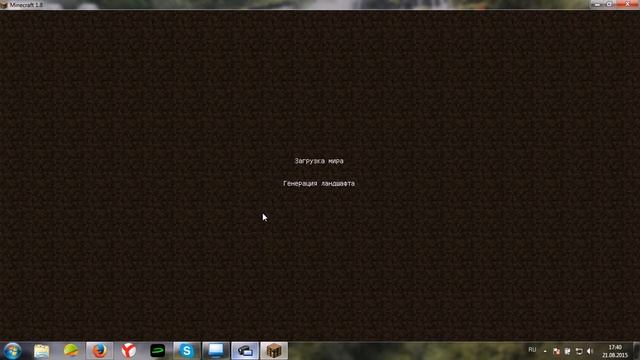This screenshot has width=640, height=360.
Task: Minimize the Minecraft window
Action: click(x=597, y=4)
